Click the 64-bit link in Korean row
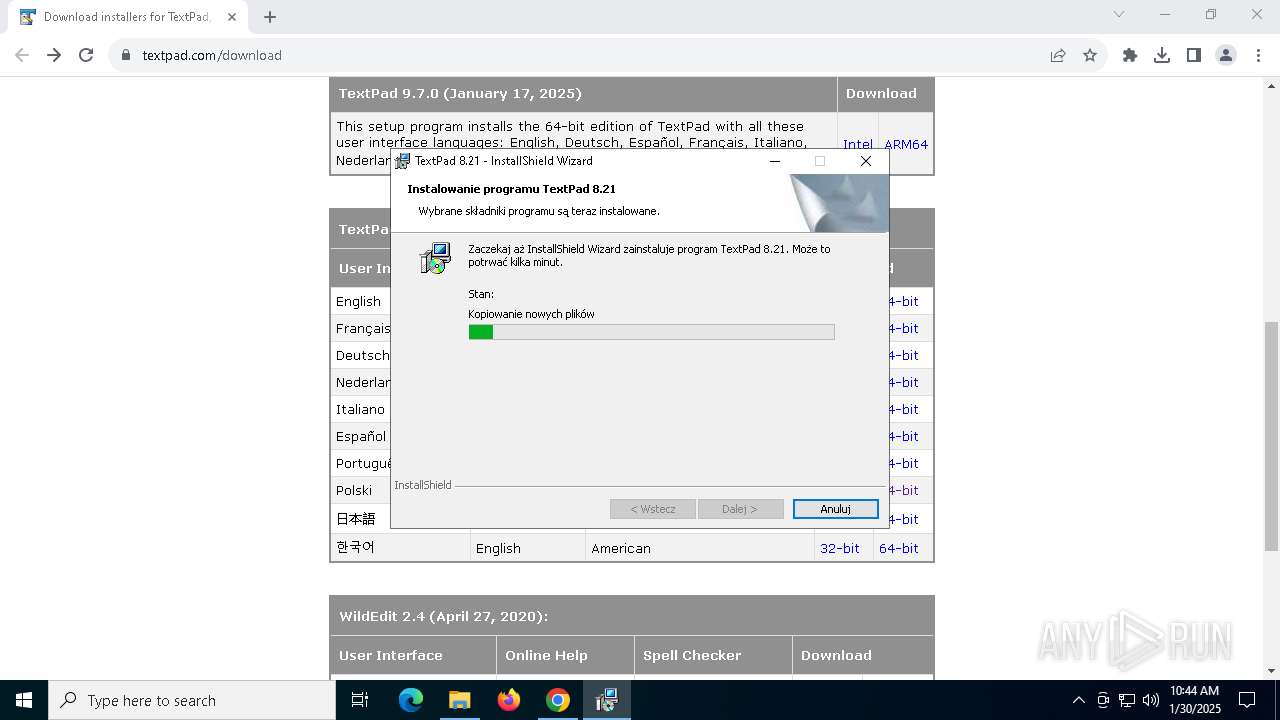The width and height of the screenshot is (1280, 720). click(x=899, y=548)
